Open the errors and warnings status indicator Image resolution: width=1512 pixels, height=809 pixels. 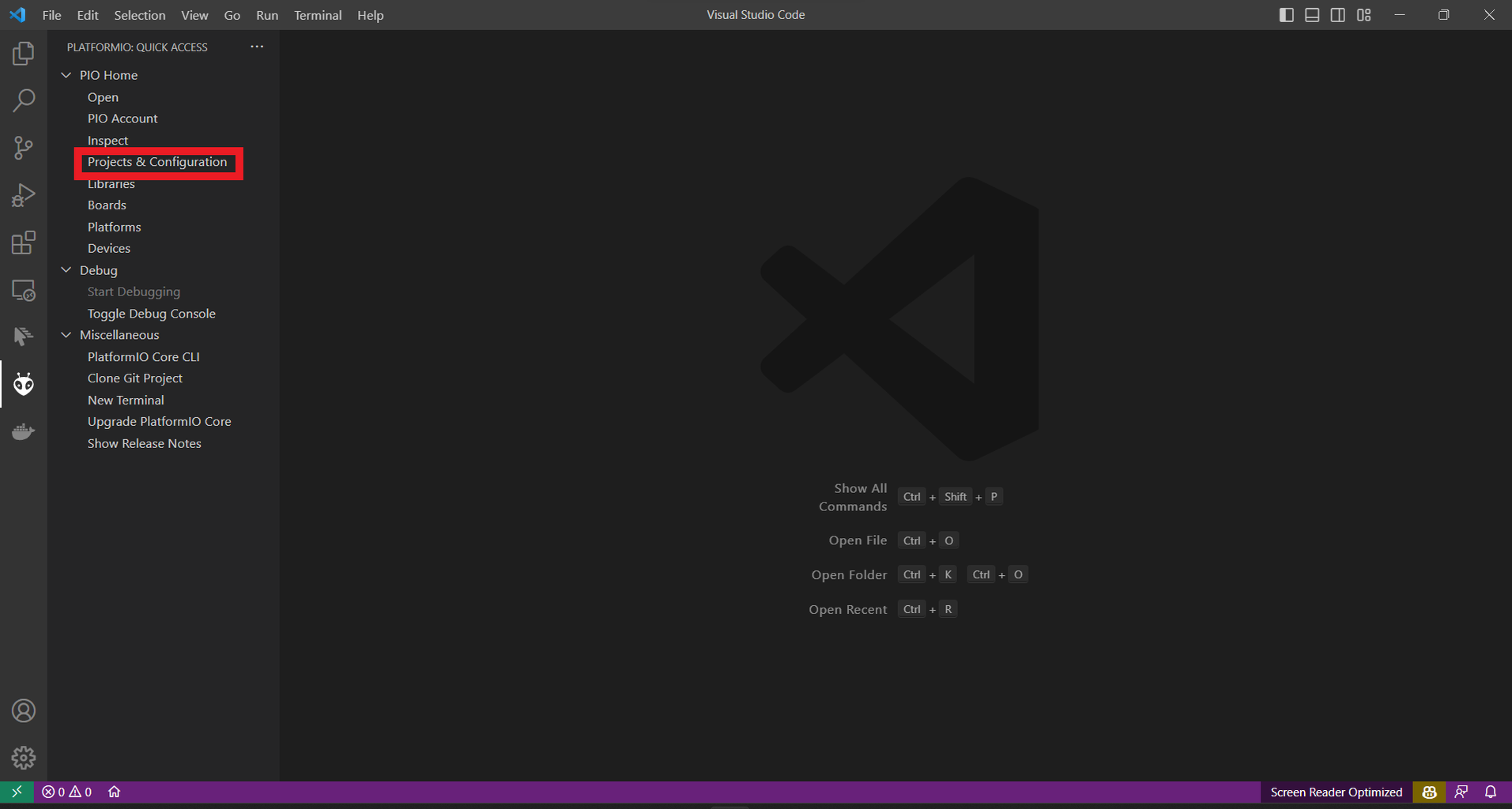tap(66, 791)
